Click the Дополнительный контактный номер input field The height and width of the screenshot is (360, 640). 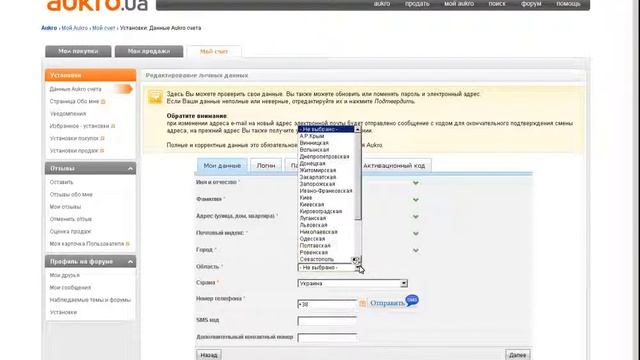pyautogui.click(x=327, y=338)
